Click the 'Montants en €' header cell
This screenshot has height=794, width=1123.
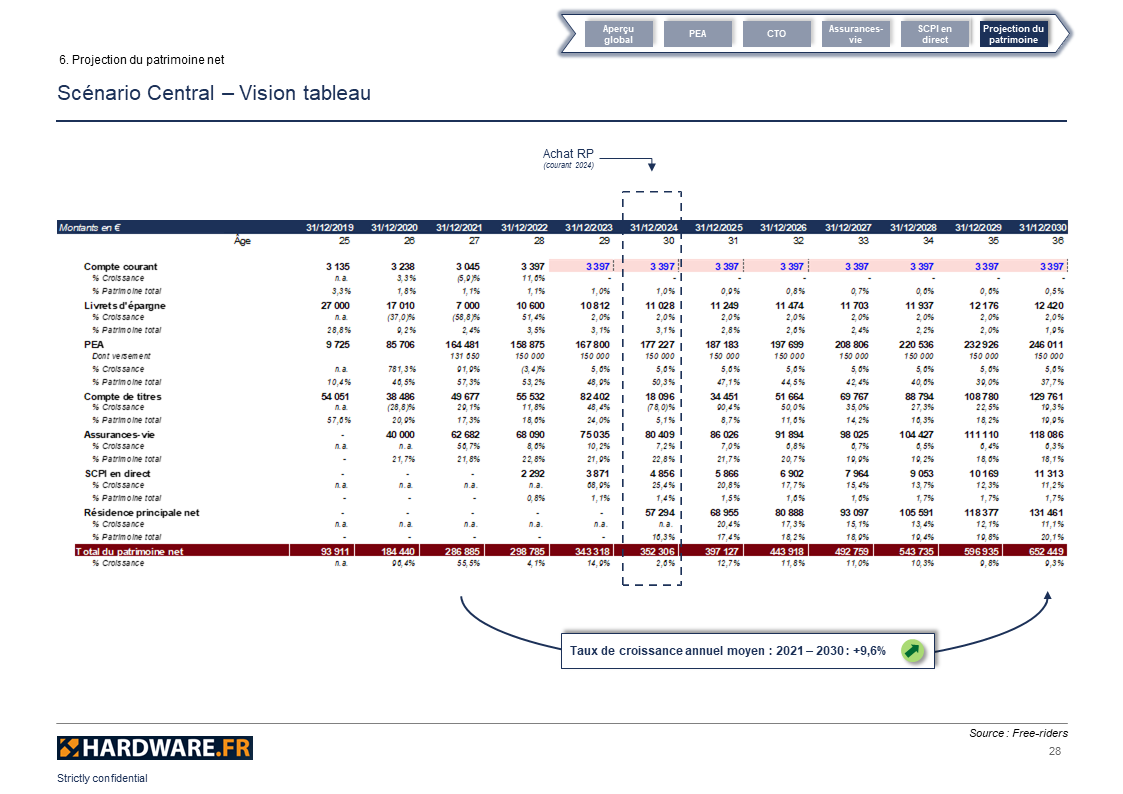[x=90, y=228]
